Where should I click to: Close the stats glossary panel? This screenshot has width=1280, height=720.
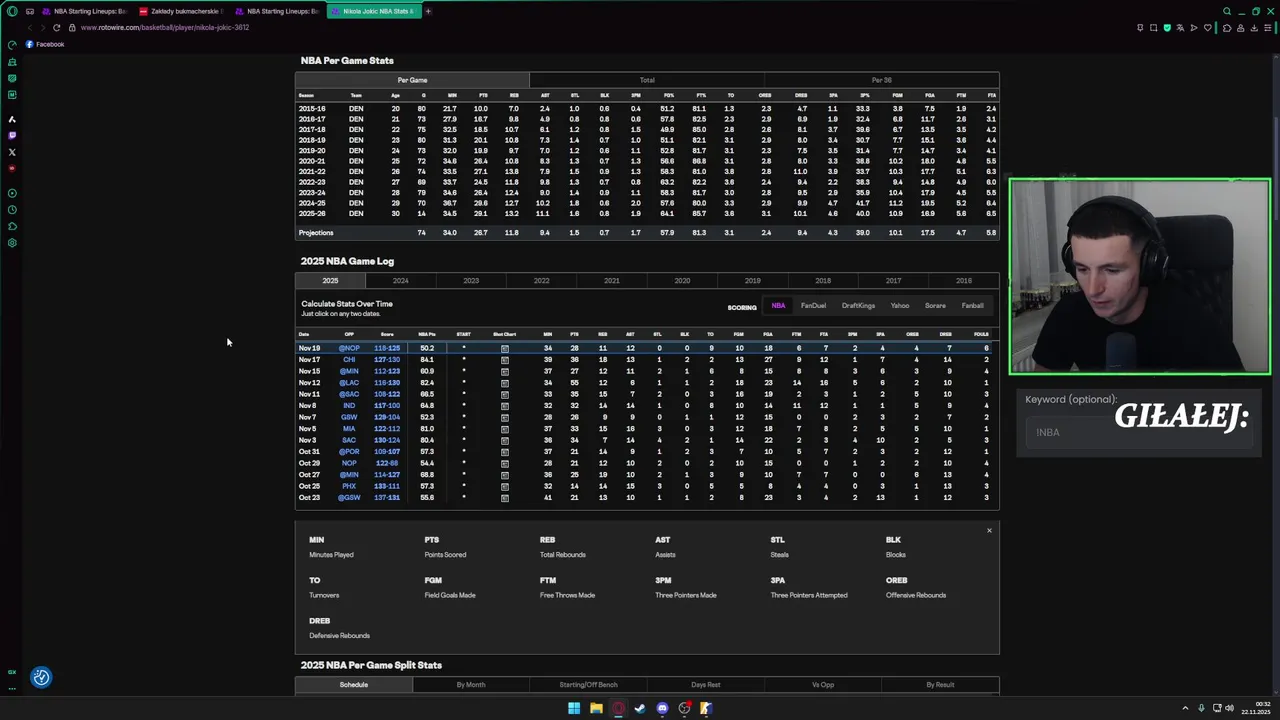click(x=989, y=531)
